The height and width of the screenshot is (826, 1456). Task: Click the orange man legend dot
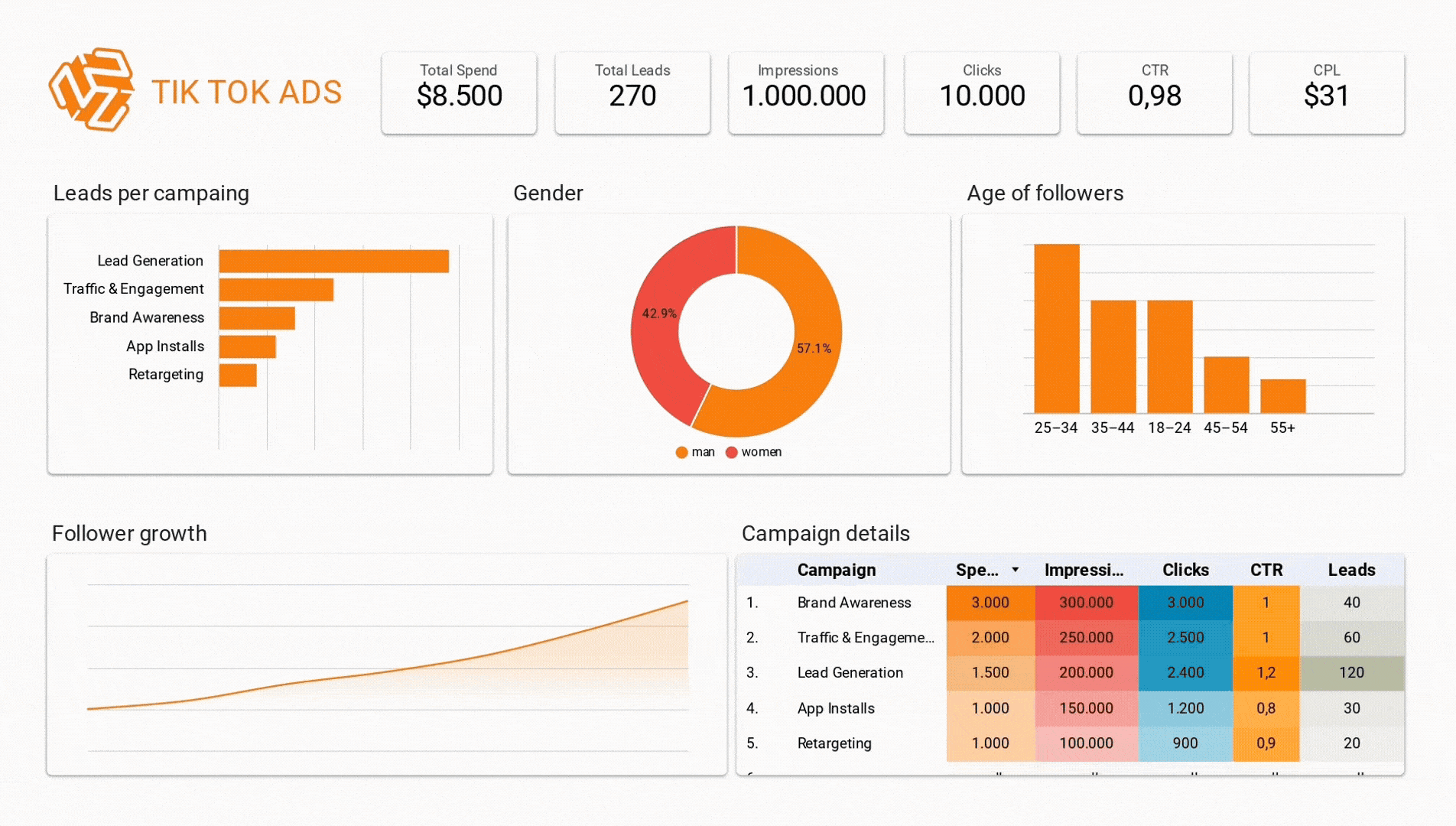point(681,452)
